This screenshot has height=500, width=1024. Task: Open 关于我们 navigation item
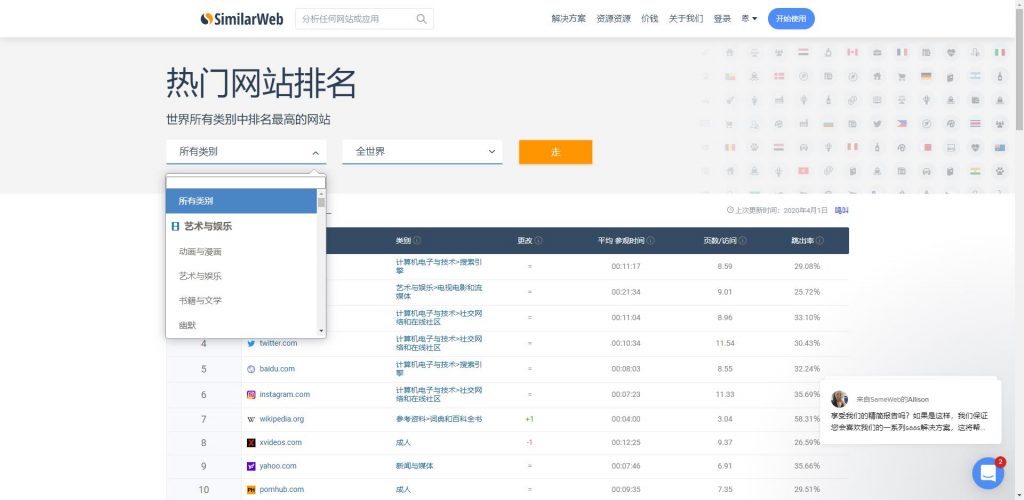click(x=686, y=19)
